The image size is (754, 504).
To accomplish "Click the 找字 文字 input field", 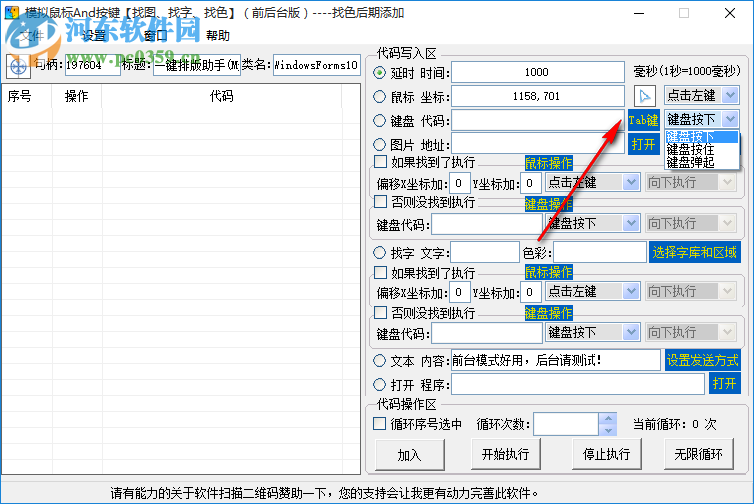I will click(x=485, y=252).
